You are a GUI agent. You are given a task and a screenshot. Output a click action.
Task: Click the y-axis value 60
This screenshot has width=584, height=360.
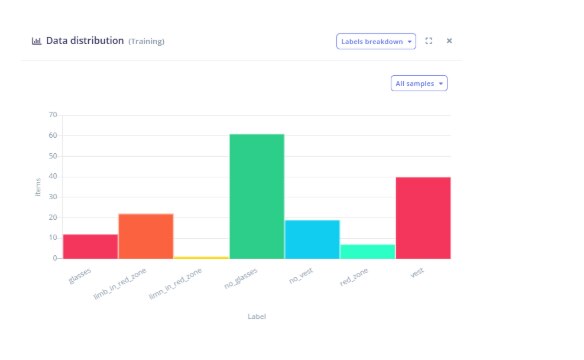(x=53, y=135)
